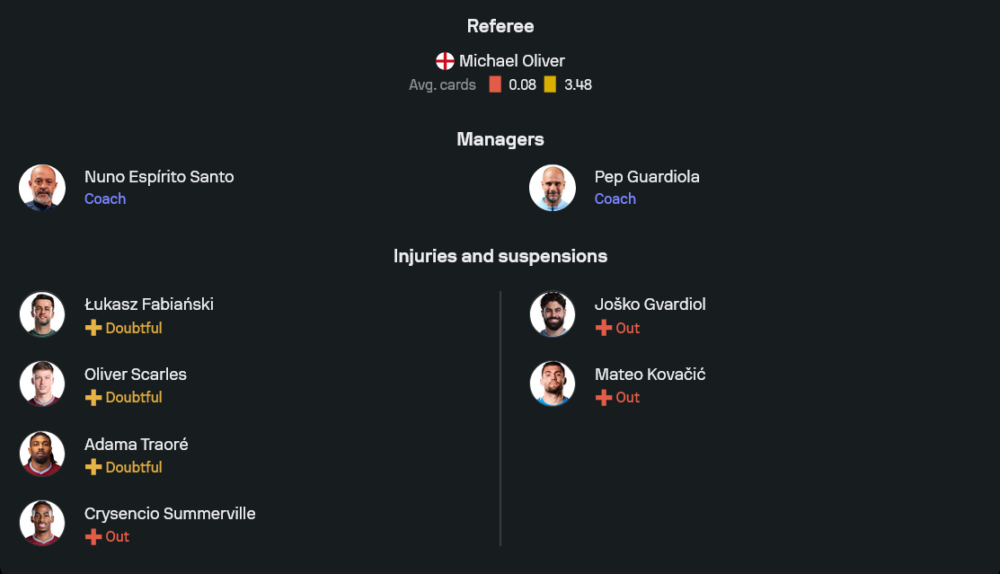
Task: Open referee Michael Oliver's page
Action: coord(511,61)
